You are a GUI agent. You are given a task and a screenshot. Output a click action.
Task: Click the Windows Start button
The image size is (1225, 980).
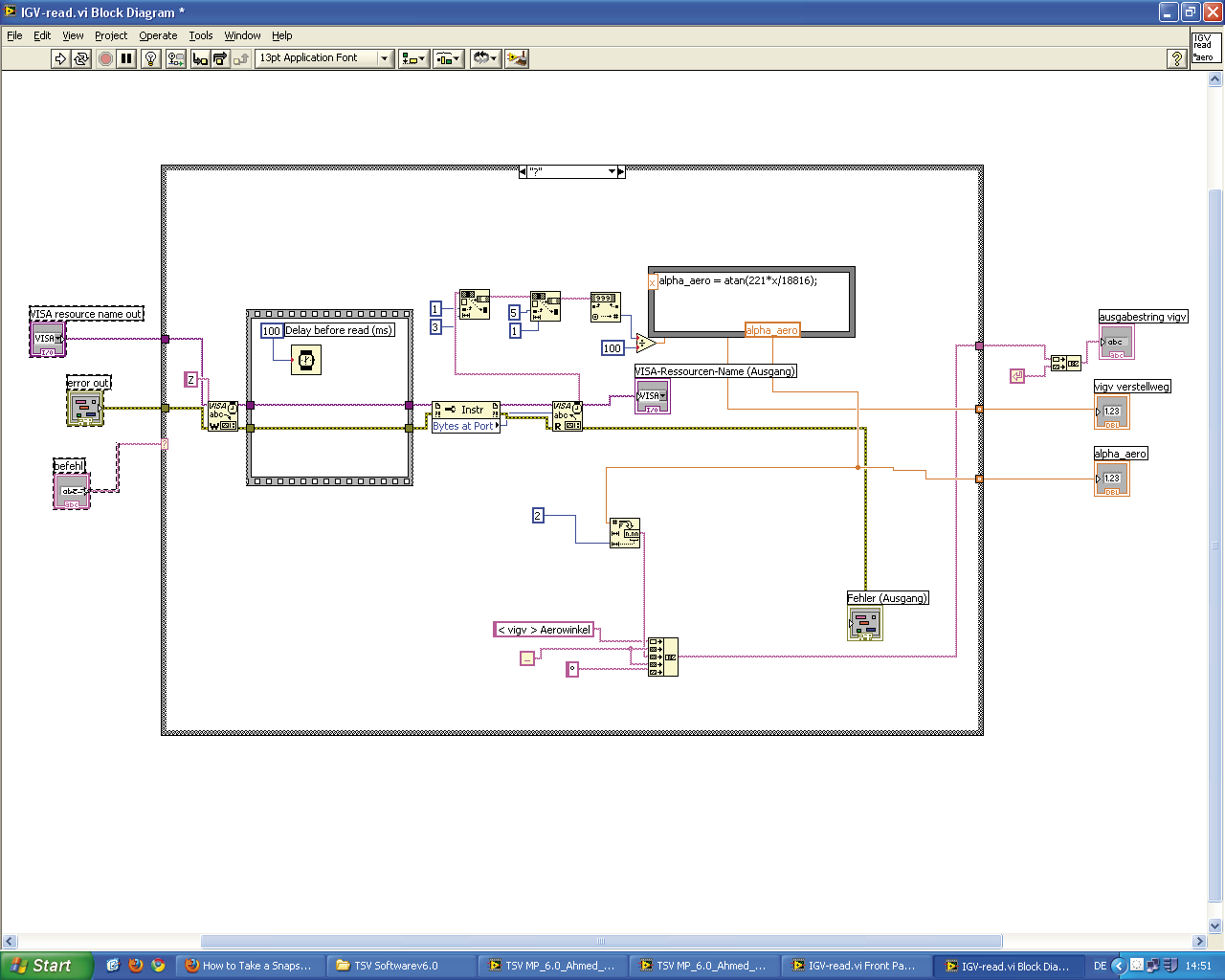pos(46,966)
